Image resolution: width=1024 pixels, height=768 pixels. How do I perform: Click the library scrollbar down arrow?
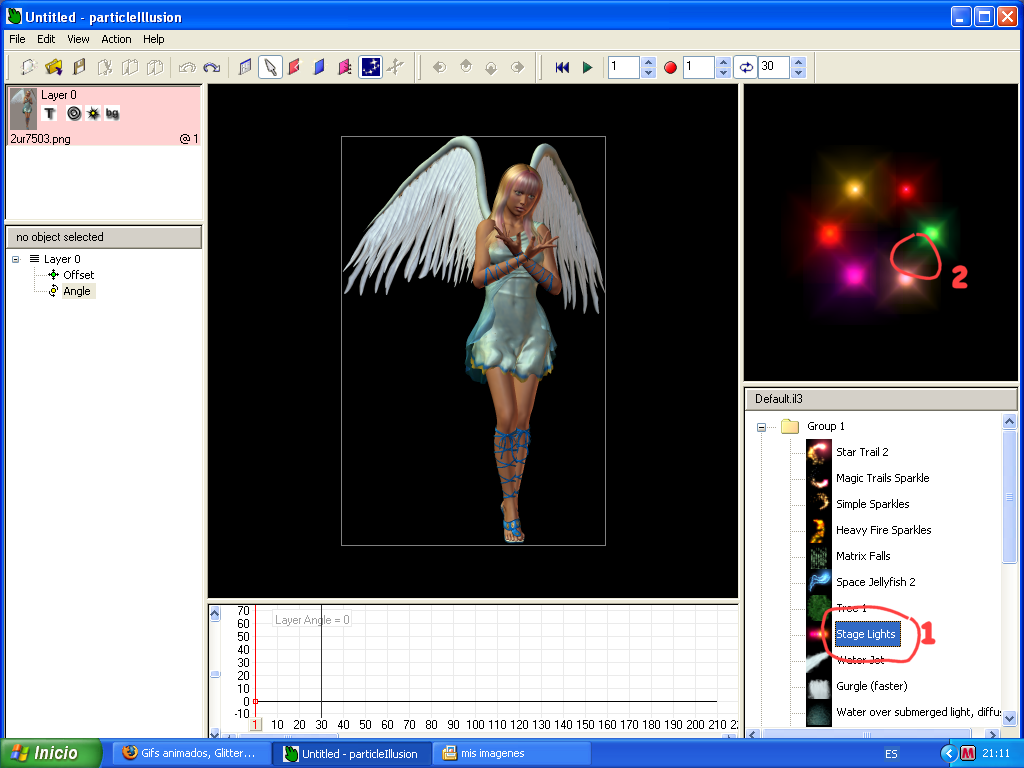[1009, 718]
